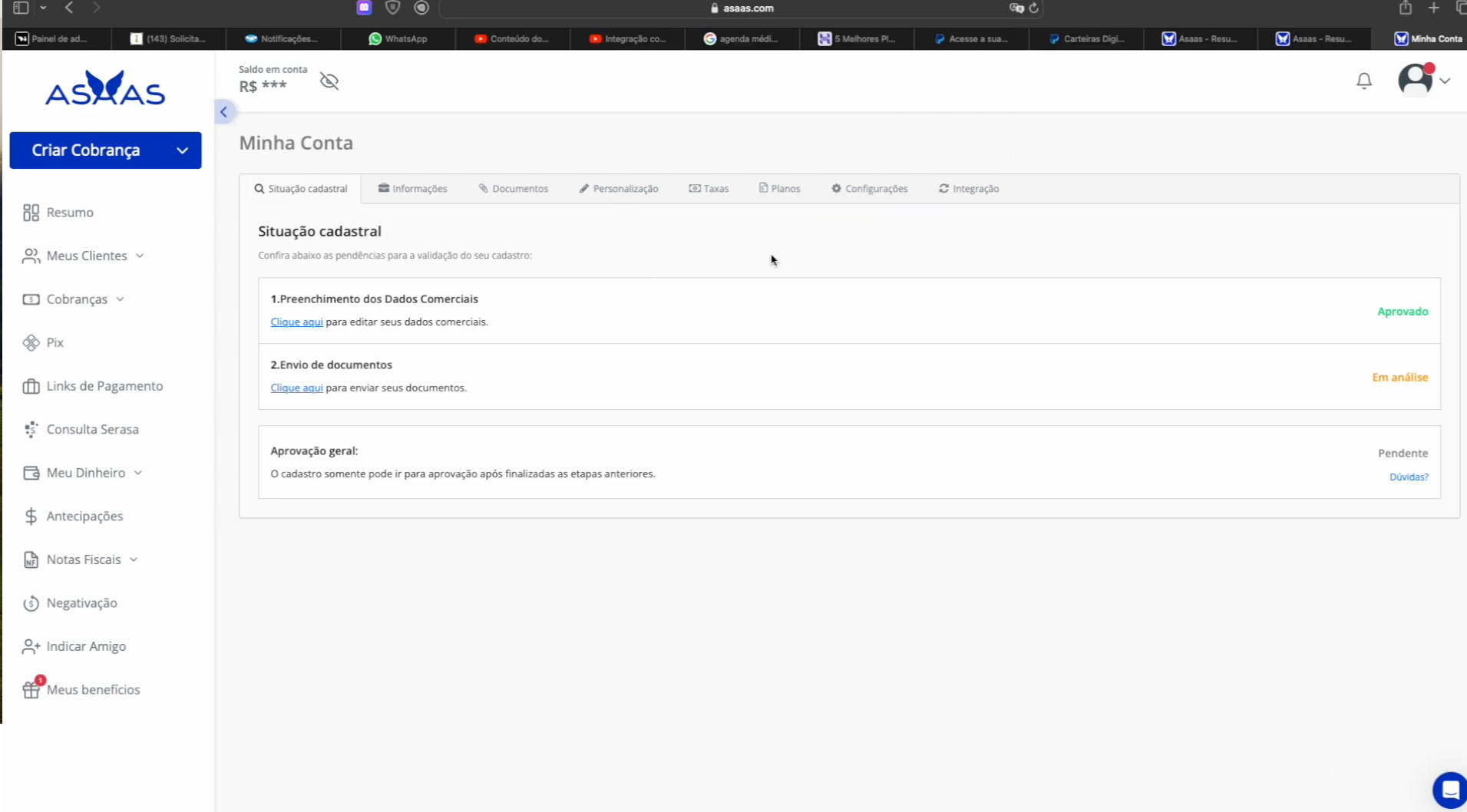
Task: Click the Dúvidas? link
Action: pos(1408,477)
